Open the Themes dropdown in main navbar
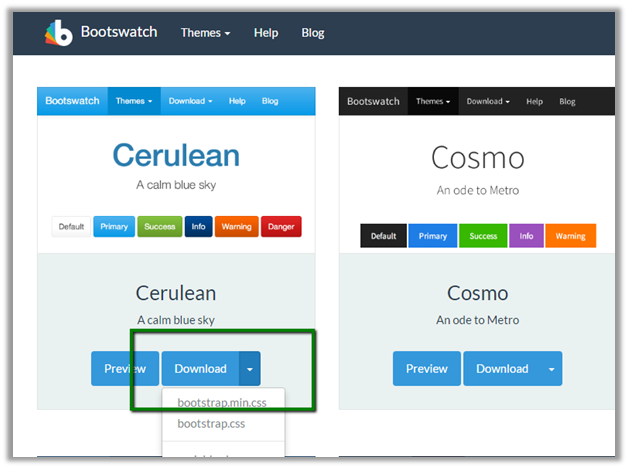The height and width of the screenshot is (469, 628). pyautogui.click(x=205, y=33)
